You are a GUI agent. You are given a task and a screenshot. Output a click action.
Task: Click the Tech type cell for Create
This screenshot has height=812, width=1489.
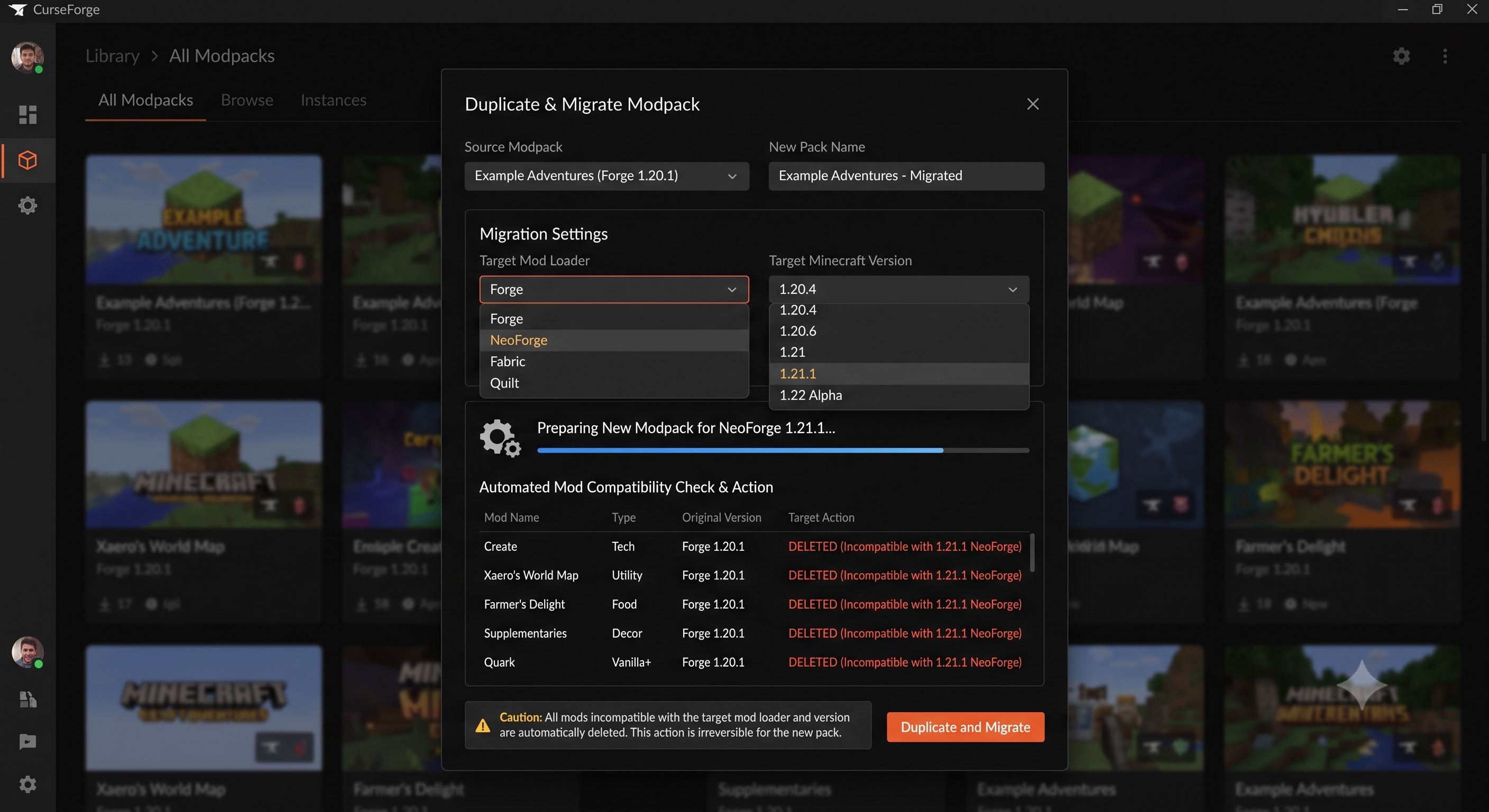tap(623, 547)
